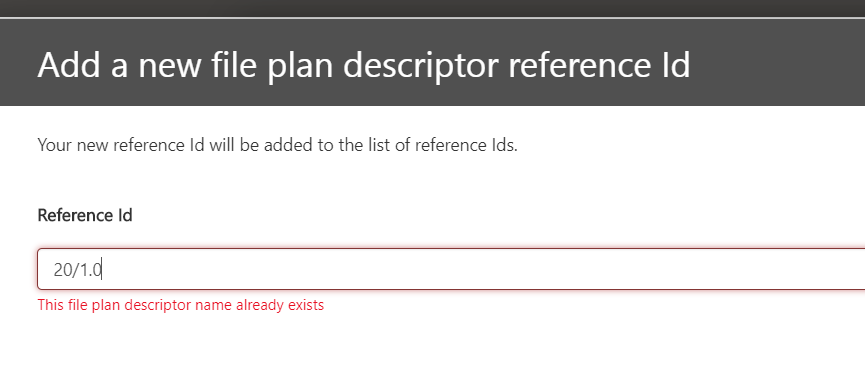Click the 'already exists' red error message
This screenshot has height=391, width=865.
[180, 305]
